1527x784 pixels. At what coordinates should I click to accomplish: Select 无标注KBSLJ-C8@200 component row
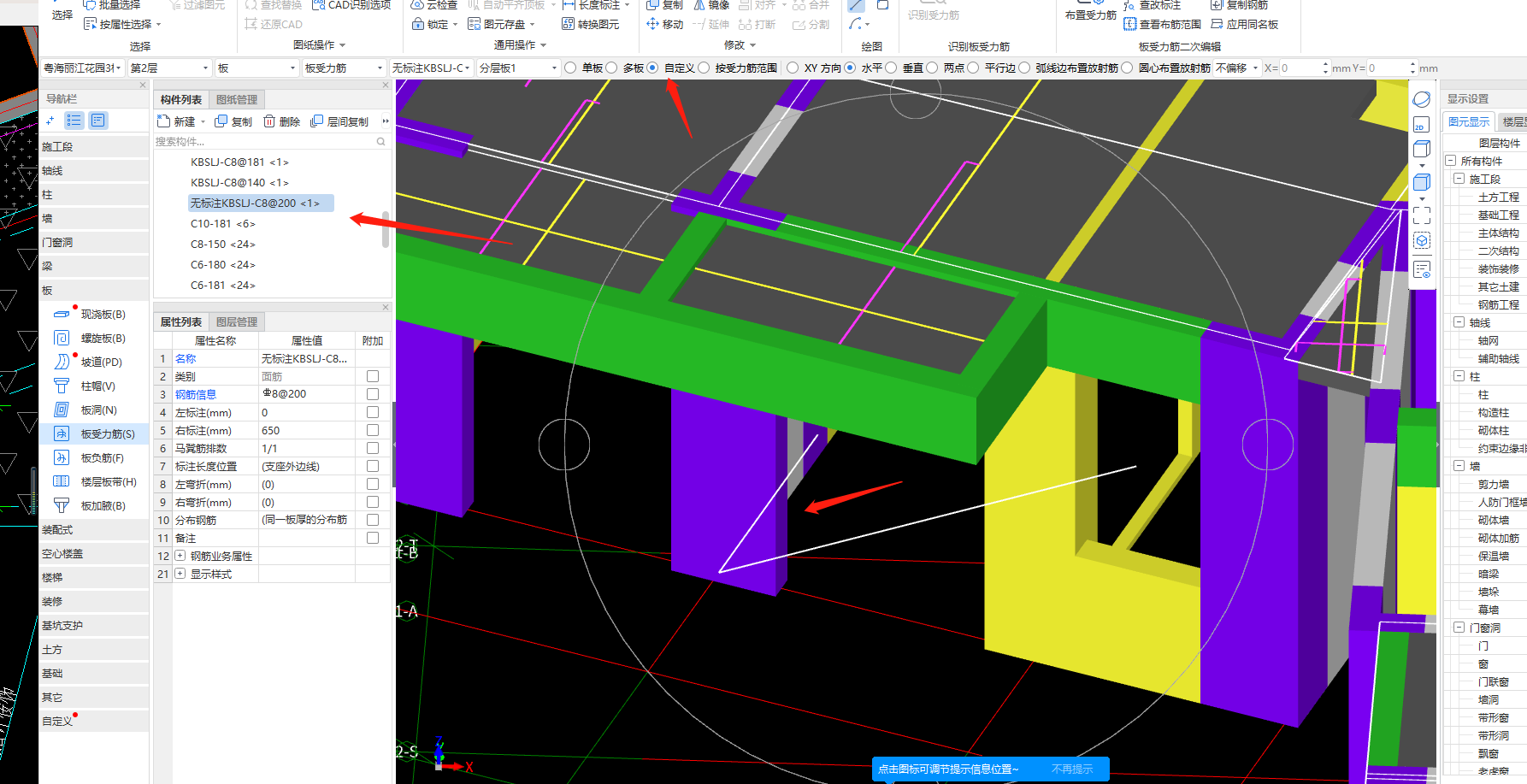[x=261, y=203]
